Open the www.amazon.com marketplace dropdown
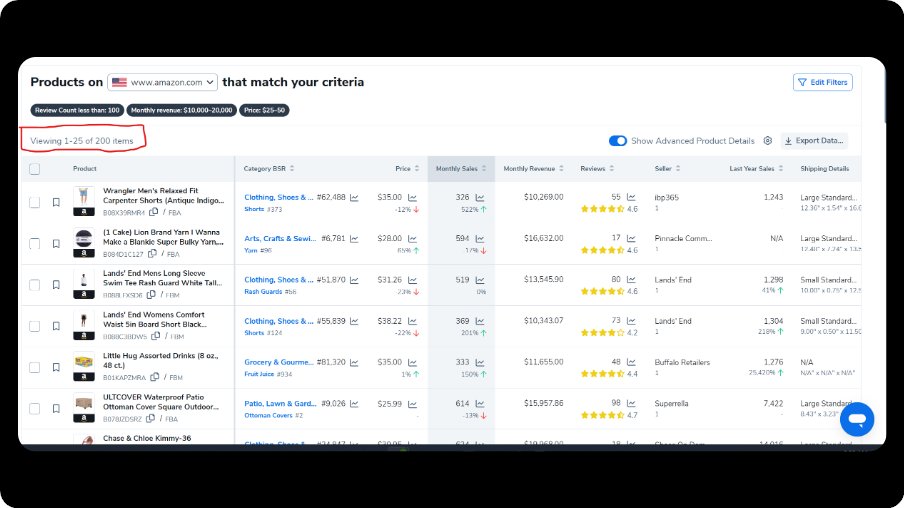Image resolution: width=904 pixels, height=508 pixels. (x=163, y=82)
